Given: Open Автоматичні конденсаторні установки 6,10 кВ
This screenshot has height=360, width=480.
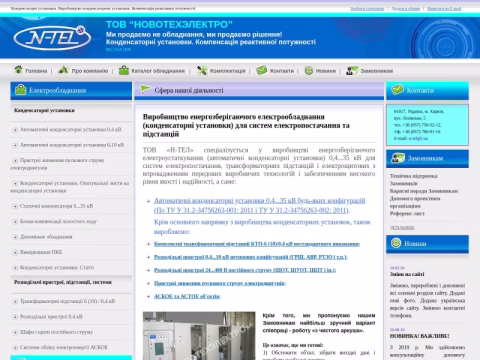Looking at the screenshot, I should coord(72,145).
